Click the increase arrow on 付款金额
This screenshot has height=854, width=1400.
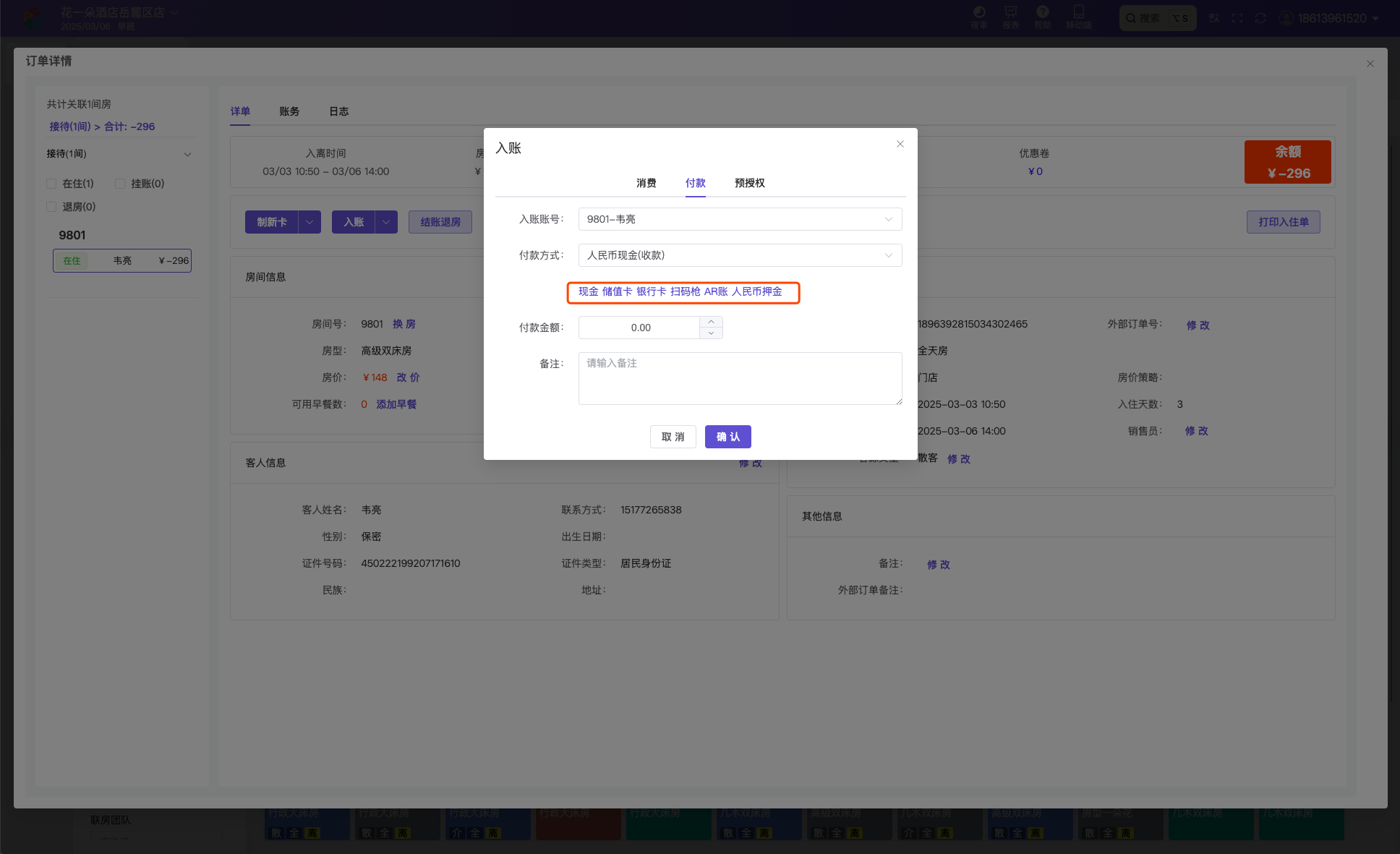pyautogui.click(x=711, y=322)
